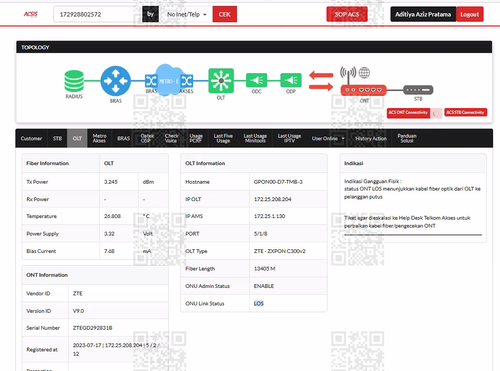
Task: Click the METRO-E cloud icon
Action: 169,80
